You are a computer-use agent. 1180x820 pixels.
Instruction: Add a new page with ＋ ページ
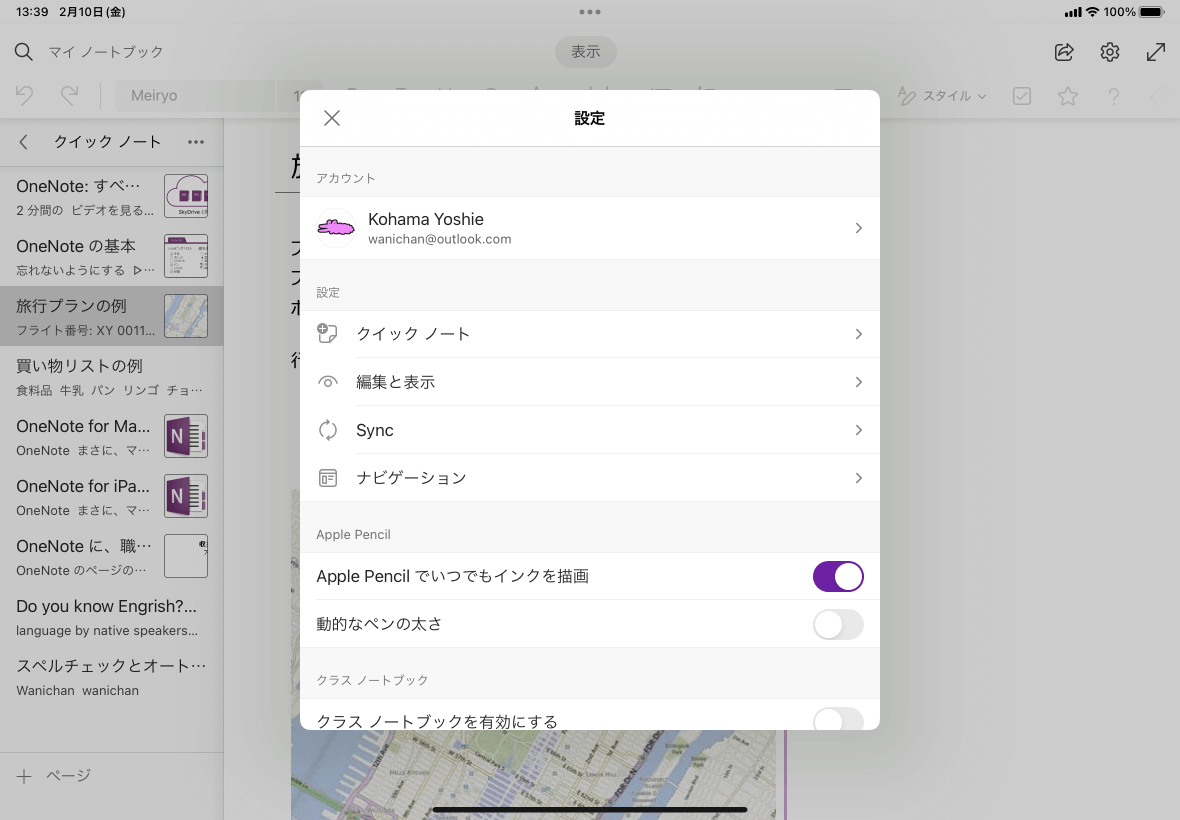[x=53, y=776]
